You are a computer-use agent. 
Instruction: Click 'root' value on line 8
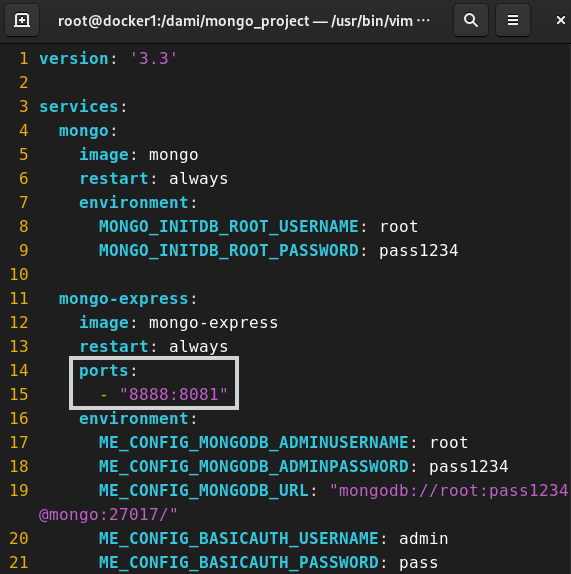pyautogui.click(x=399, y=227)
